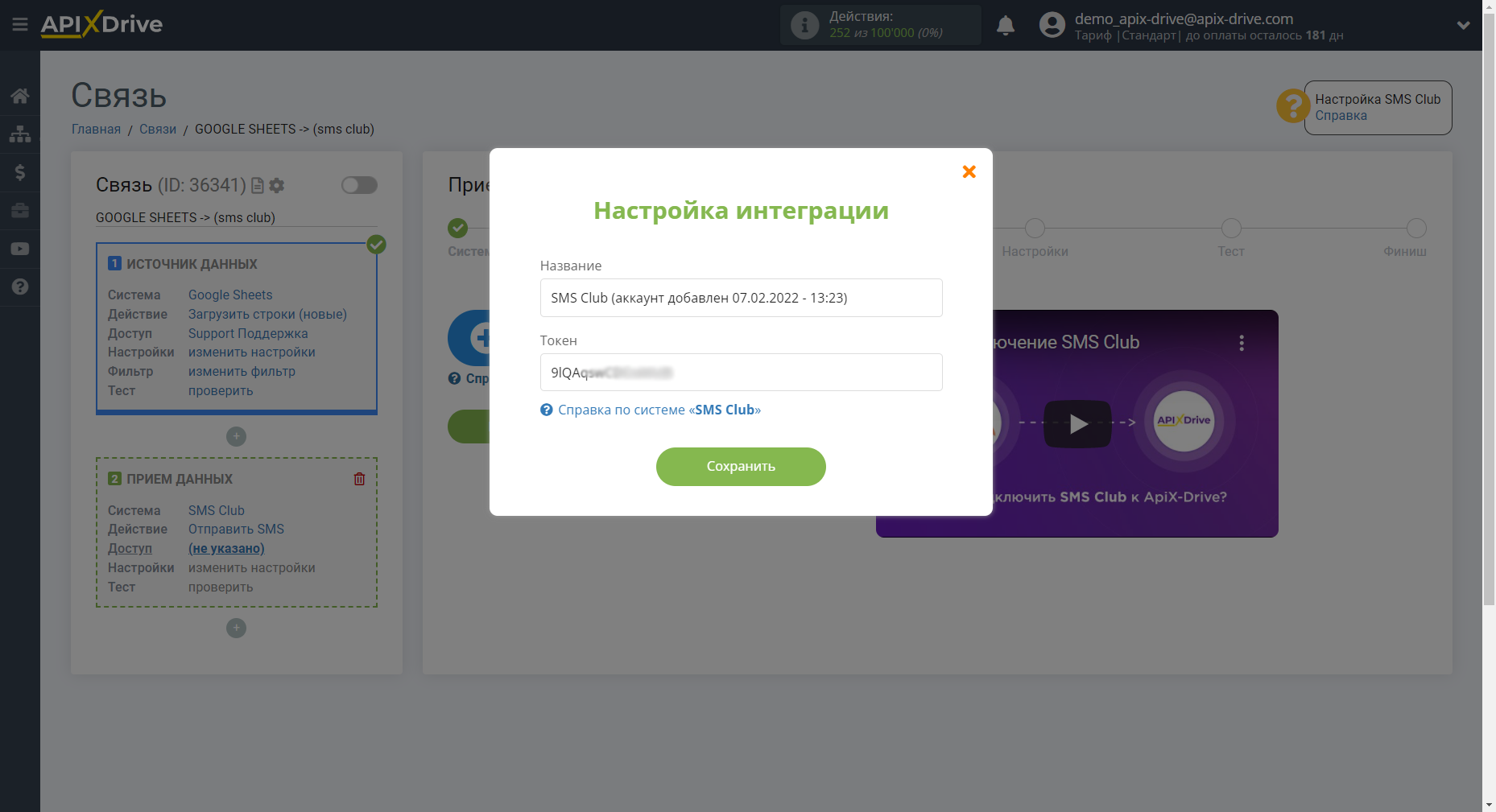Click изменить настройки in the data source block
Image resolution: width=1496 pixels, height=812 pixels.
click(252, 352)
